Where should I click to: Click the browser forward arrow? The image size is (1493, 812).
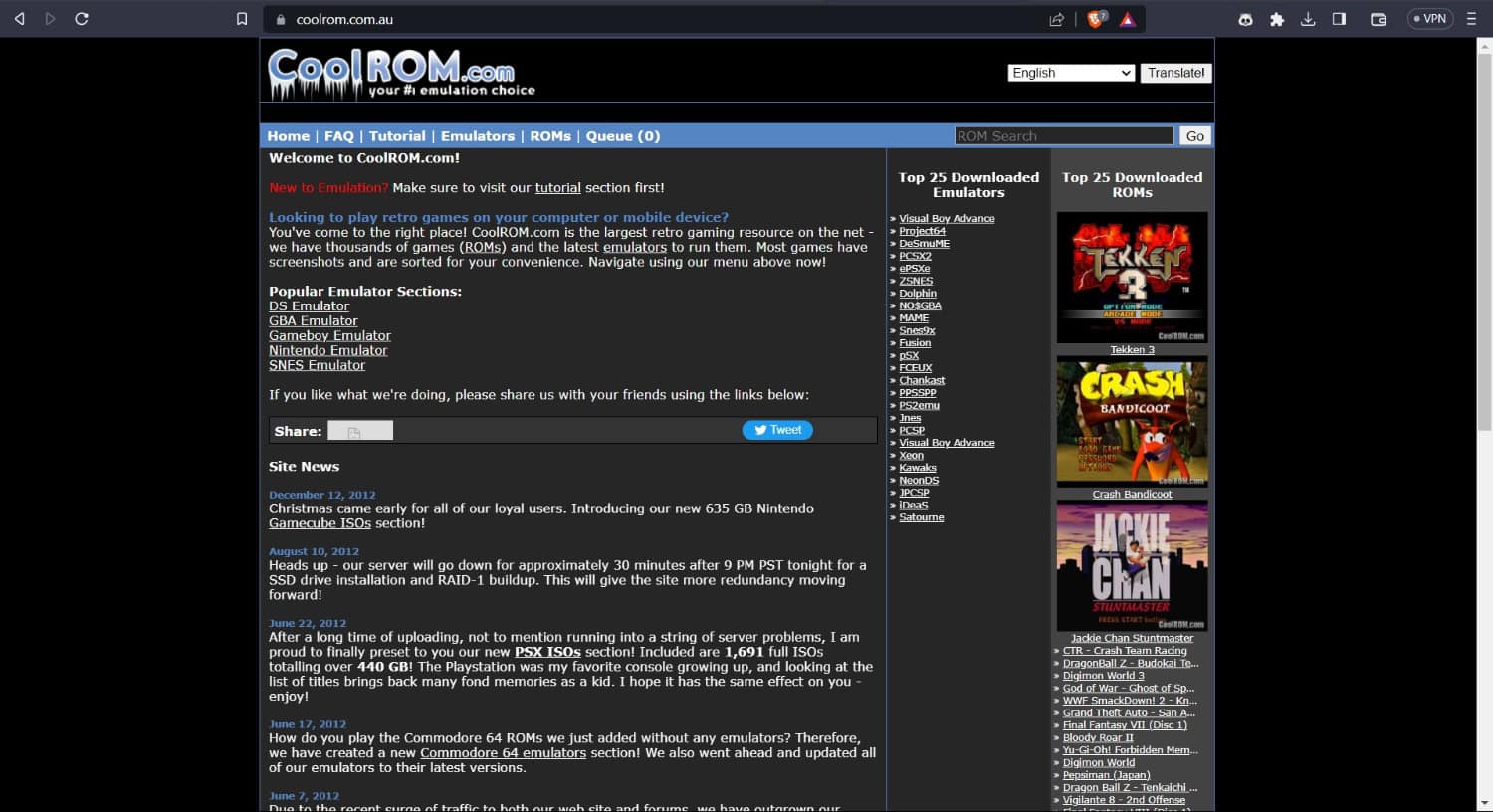50,19
